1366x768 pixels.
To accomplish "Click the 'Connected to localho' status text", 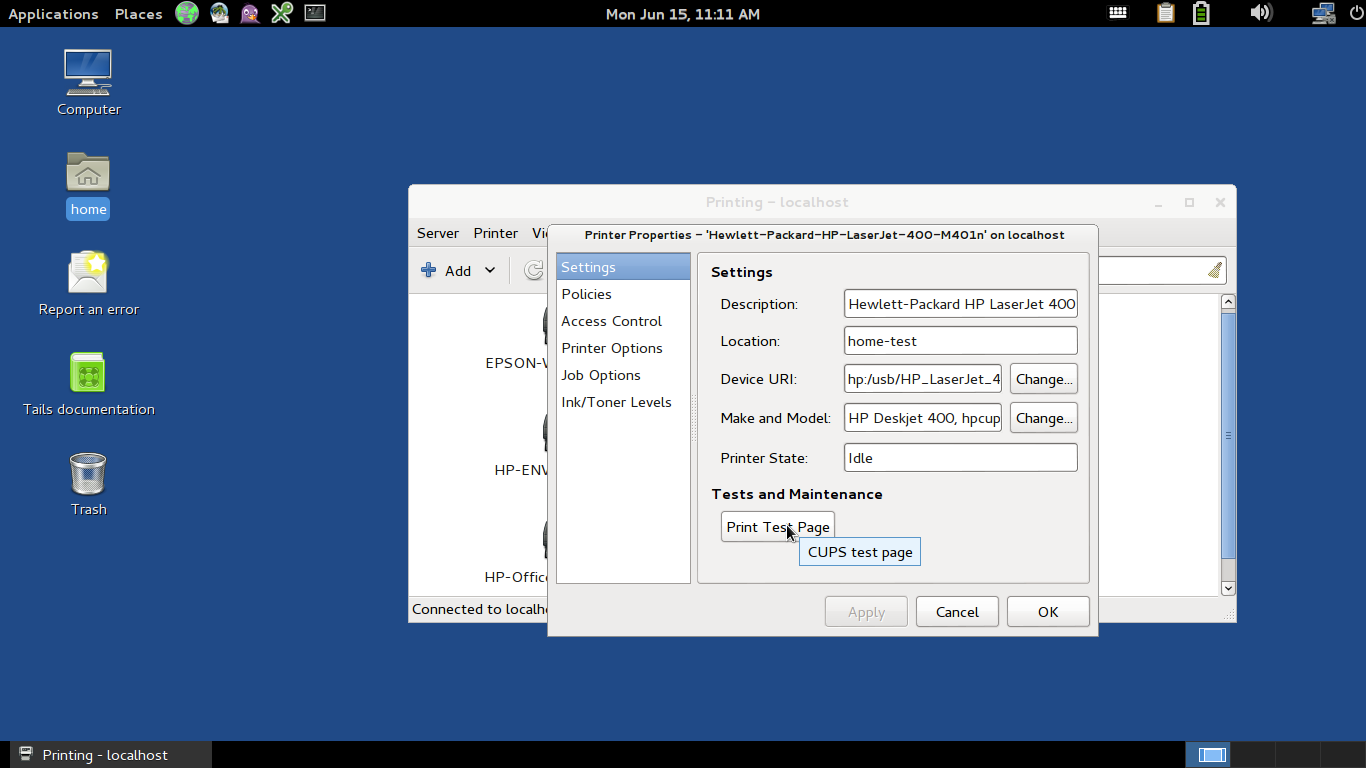I will click(x=480, y=609).
